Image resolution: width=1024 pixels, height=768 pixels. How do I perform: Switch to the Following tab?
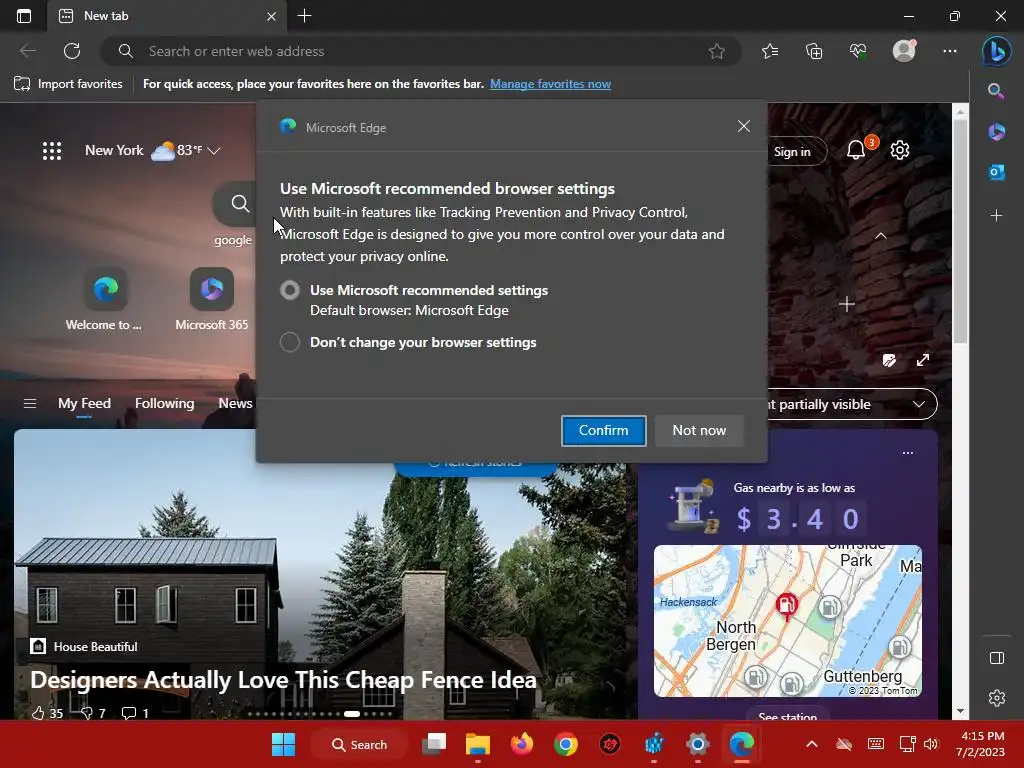click(165, 404)
